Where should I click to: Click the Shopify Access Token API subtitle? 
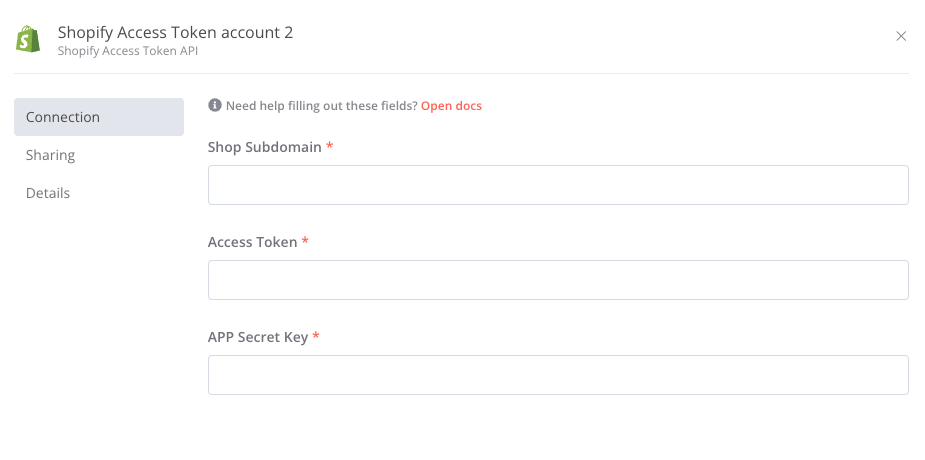click(128, 51)
